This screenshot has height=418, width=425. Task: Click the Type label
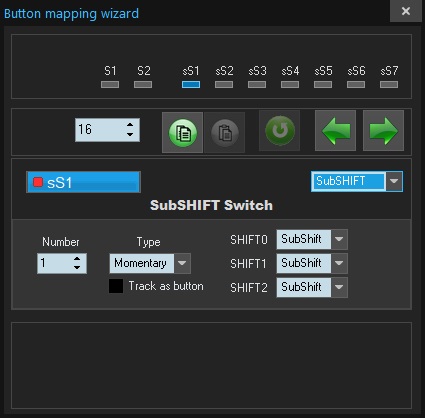tap(149, 242)
